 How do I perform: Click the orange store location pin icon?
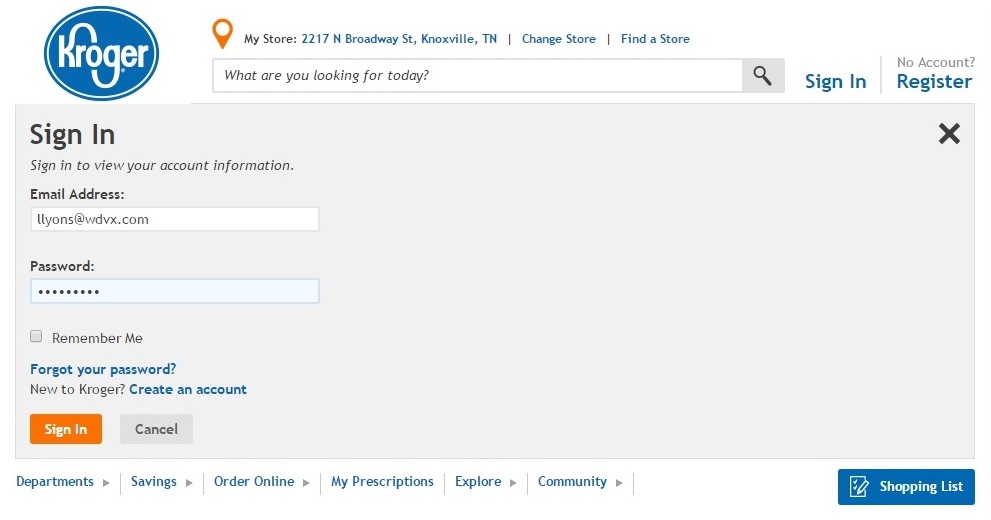(223, 34)
